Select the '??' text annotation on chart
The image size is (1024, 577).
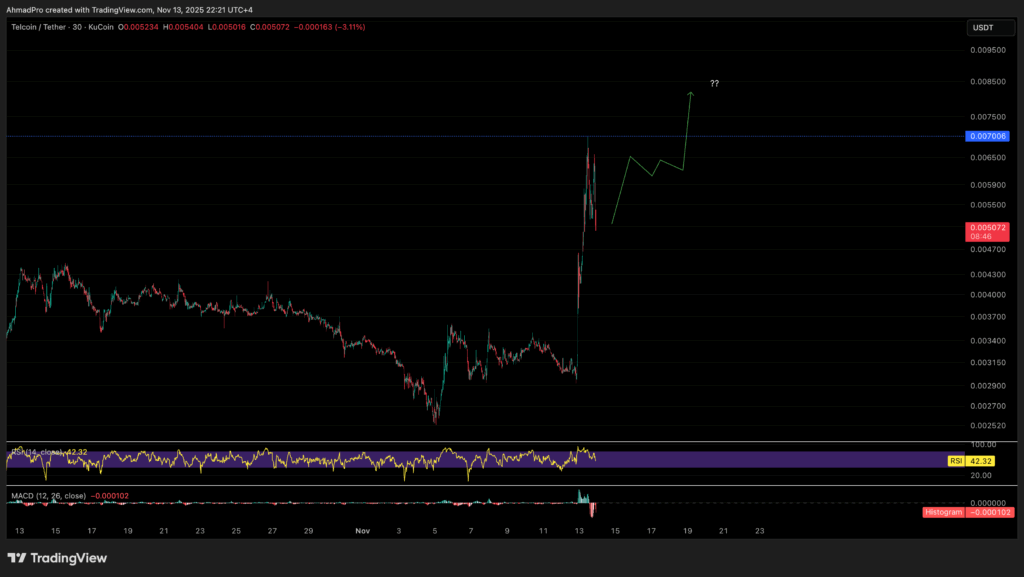(714, 83)
